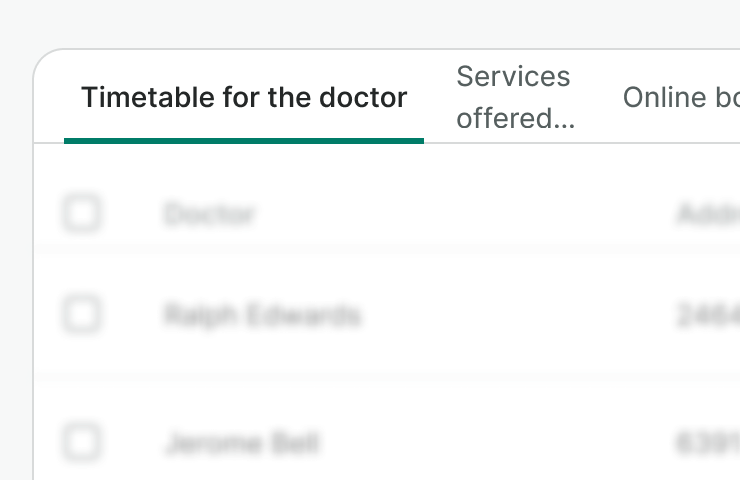Toggle the select-all checkbox in table header

coord(82,213)
